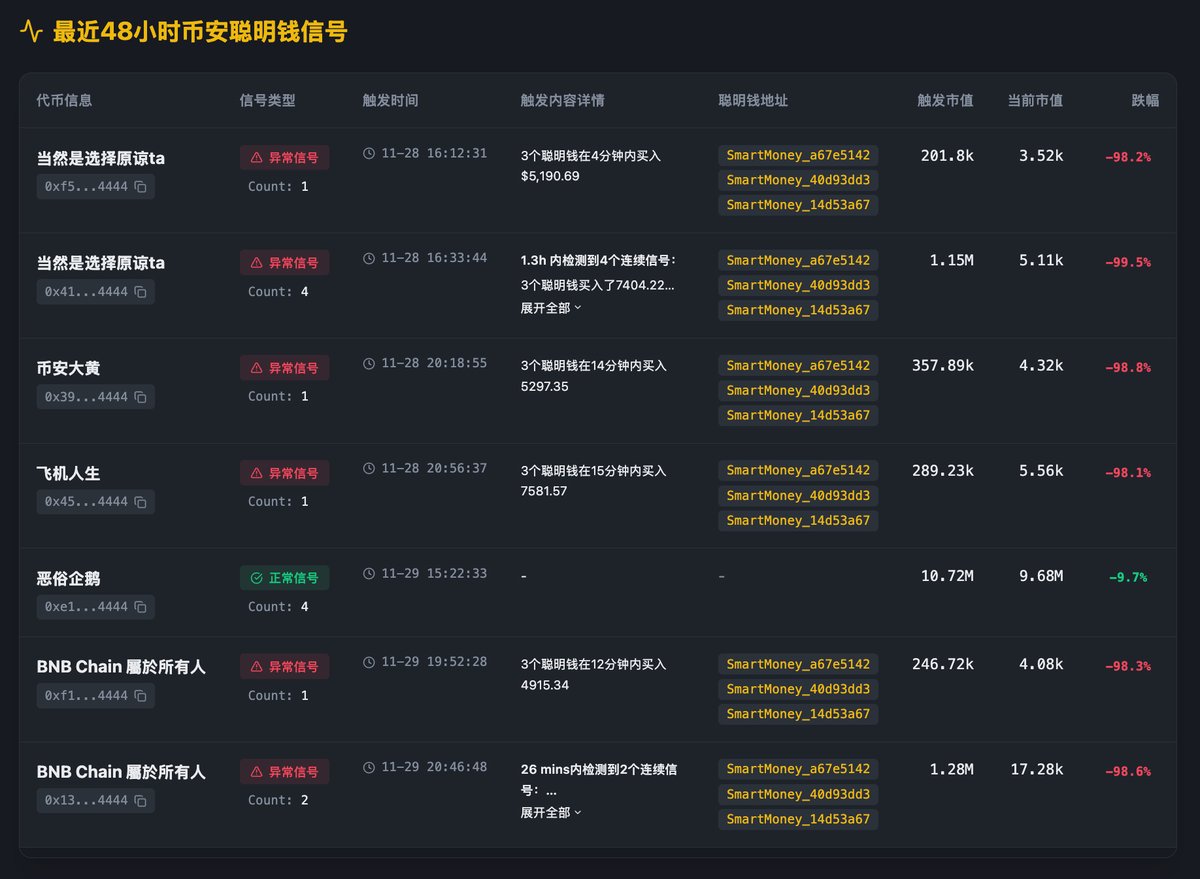Click the pulse icon beside the page title

32,32
